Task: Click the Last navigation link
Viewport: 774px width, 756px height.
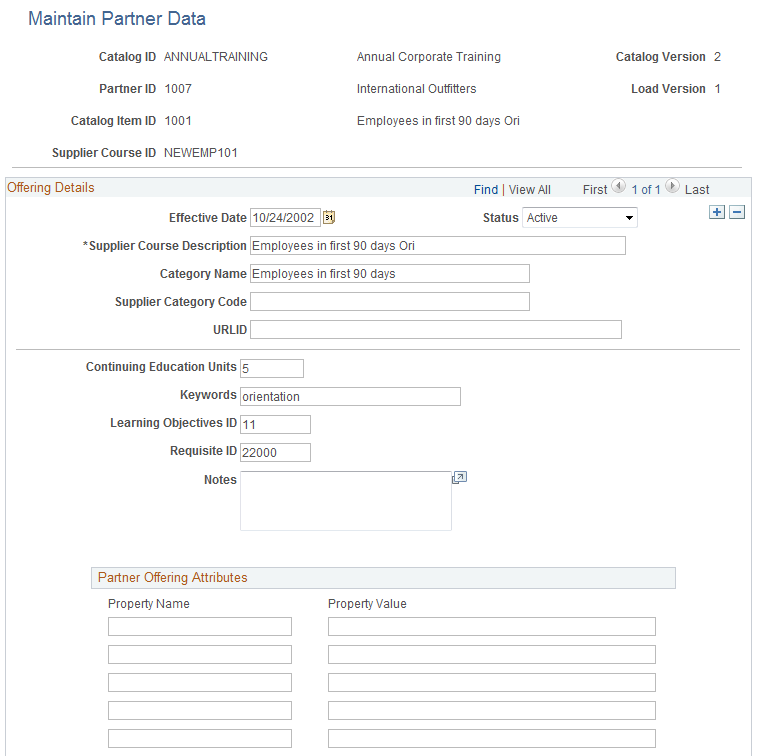Action: [x=697, y=189]
